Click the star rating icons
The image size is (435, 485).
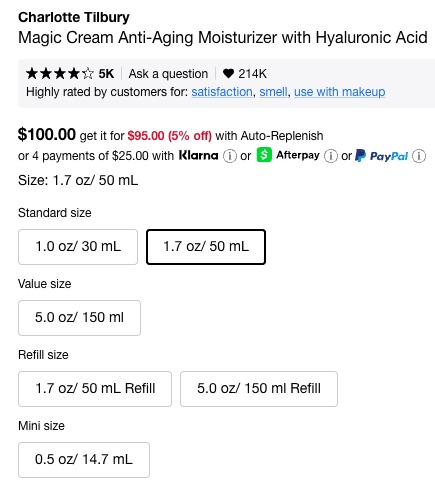tap(60, 73)
